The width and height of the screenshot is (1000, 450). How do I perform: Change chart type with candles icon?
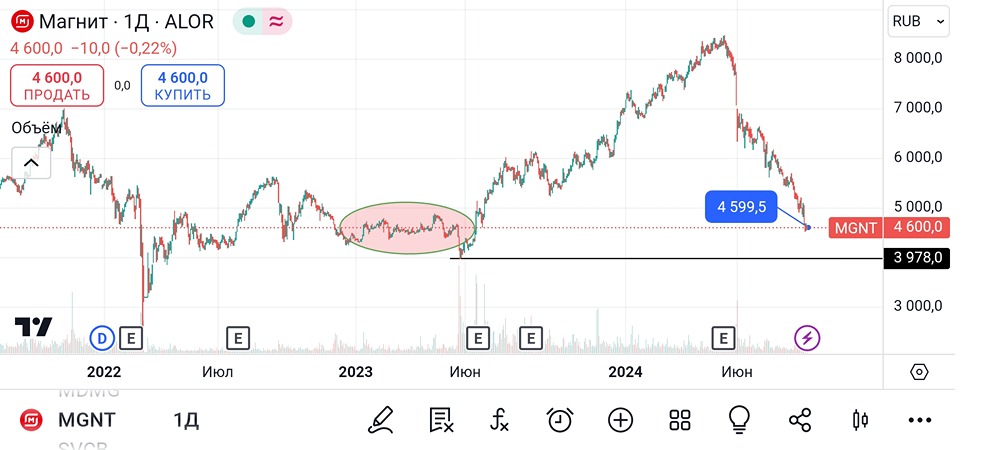pyautogui.click(x=859, y=420)
